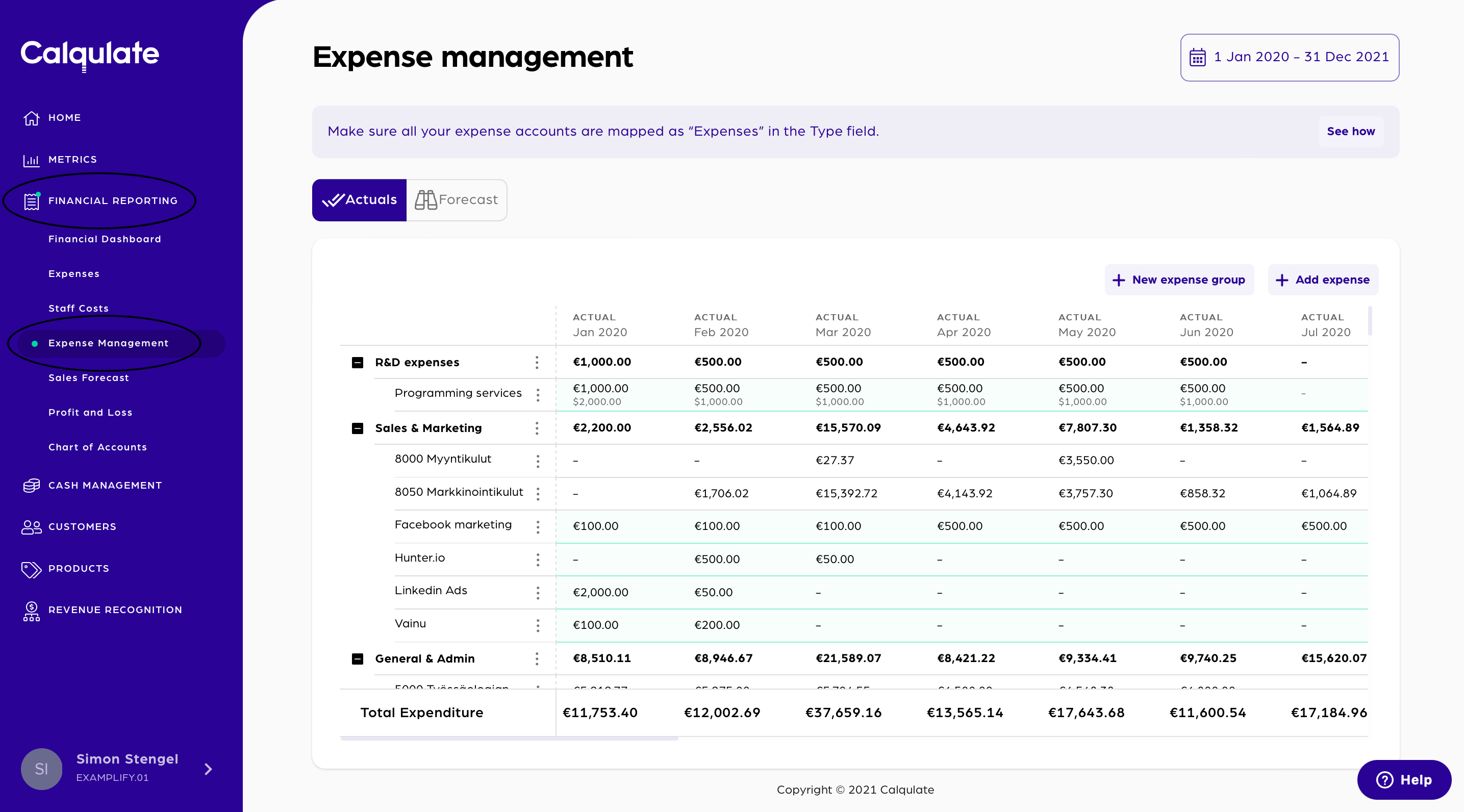
Task: Open Profit and Loss submenu item
Action: pyautogui.click(x=90, y=413)
